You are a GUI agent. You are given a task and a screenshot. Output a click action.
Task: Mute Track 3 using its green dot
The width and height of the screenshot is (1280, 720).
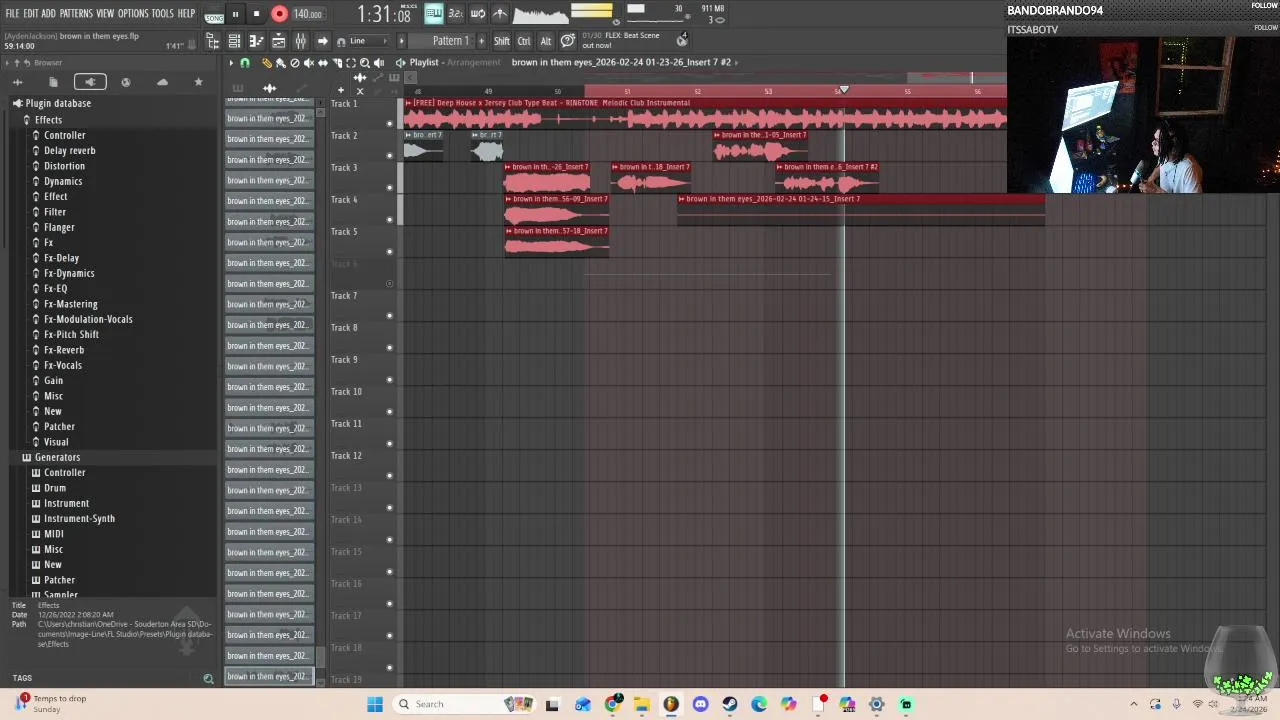click(390, 187)
